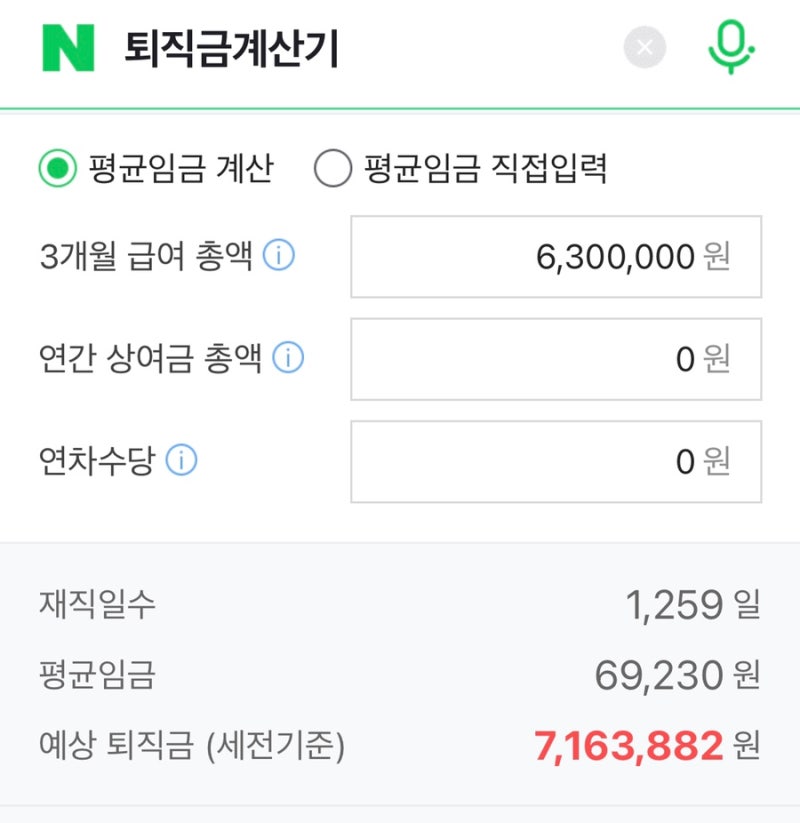Click the 7,163,882 estimated severance amount
The image size is (800, 823).
(628, 745)
